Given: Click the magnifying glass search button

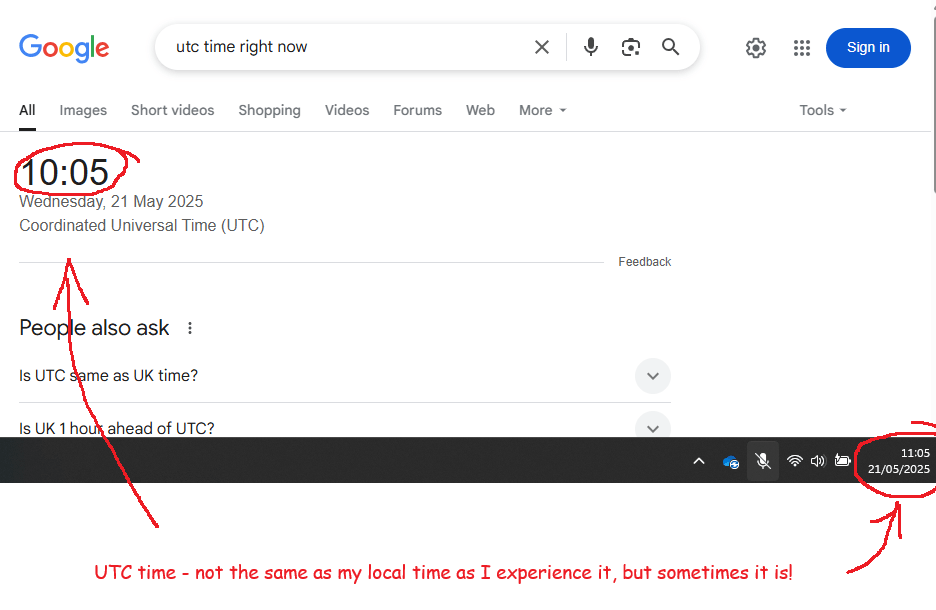Looking at the screenshot, I should coord(670,47).
